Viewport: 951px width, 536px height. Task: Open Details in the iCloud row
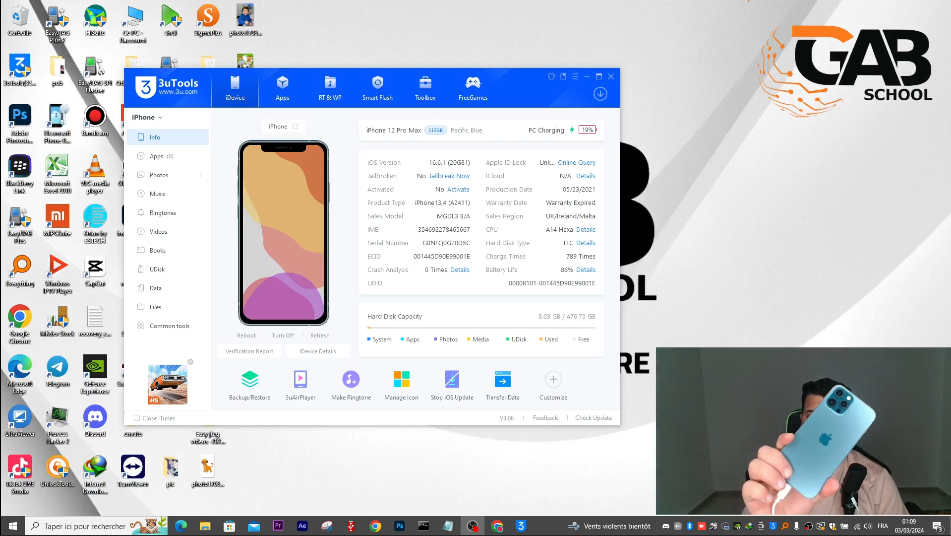(x=585, y=176)
